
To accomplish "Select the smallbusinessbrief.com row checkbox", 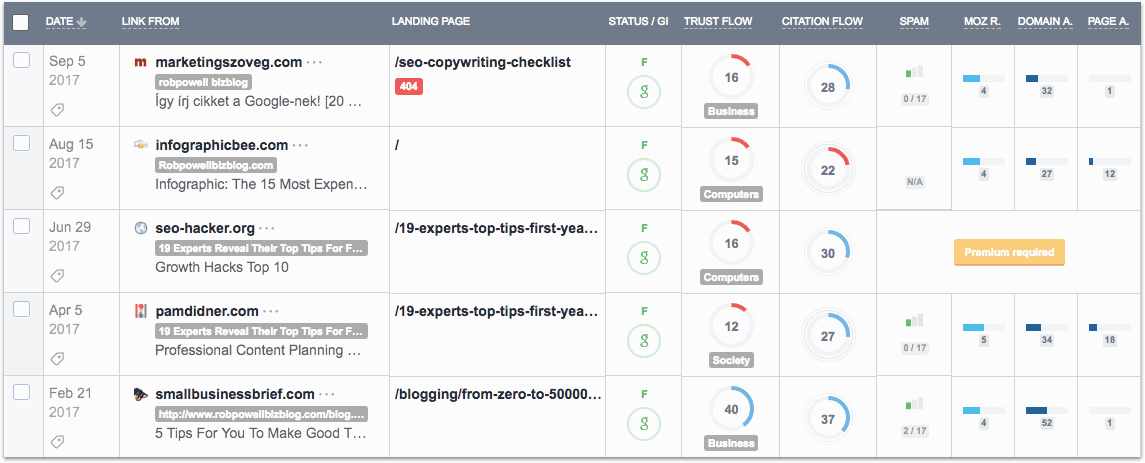I will 22,392.
